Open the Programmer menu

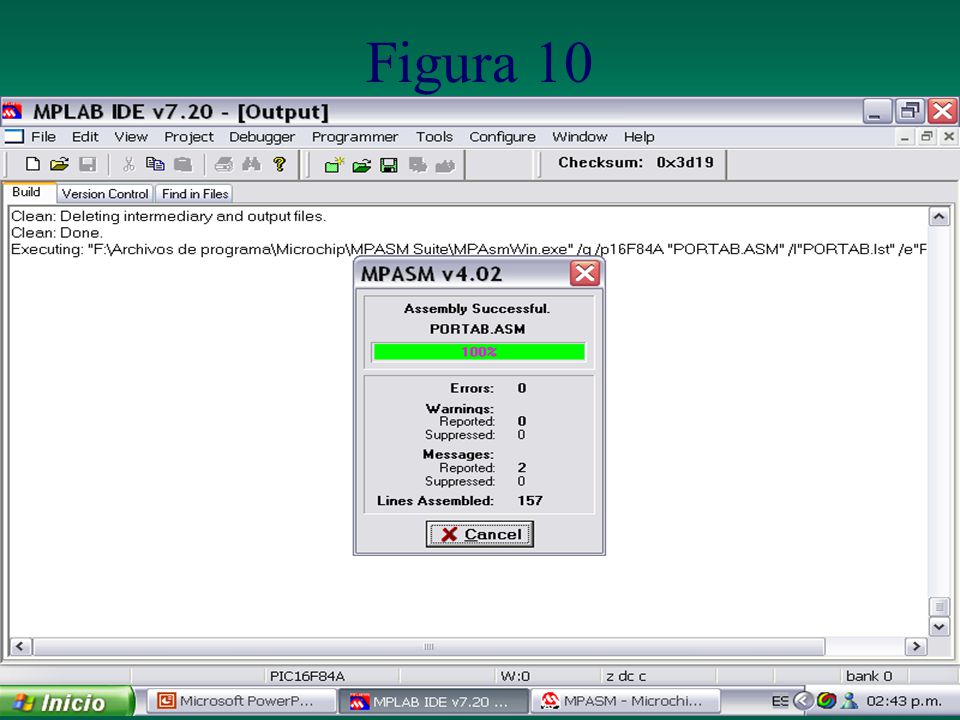(x=355, y=137)
